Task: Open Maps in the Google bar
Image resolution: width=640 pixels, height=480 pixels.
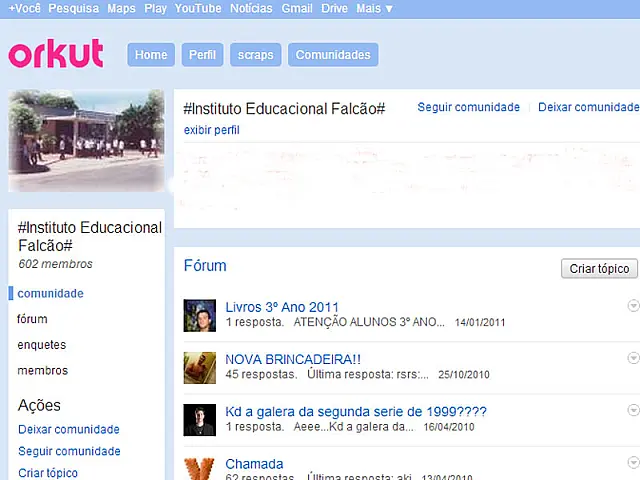Action: click(x=121, y=8)
